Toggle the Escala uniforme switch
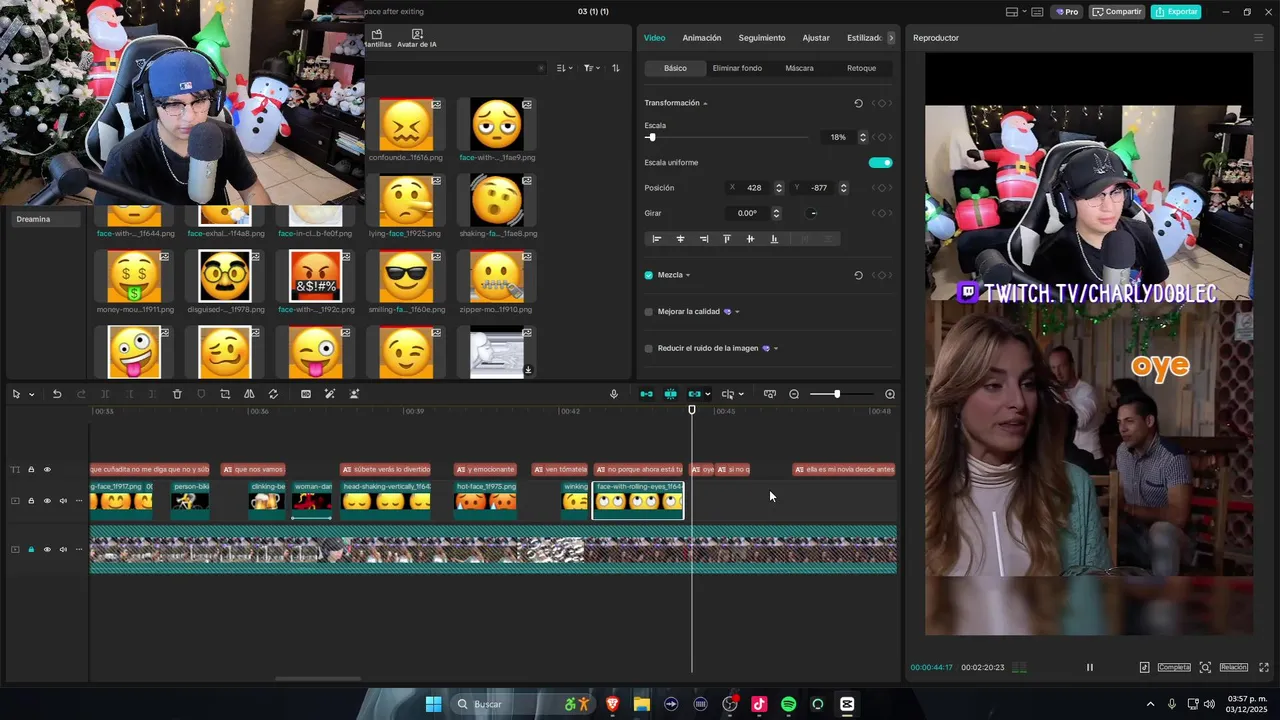Viewport: 1280px width, 720px height. point(880,163)
